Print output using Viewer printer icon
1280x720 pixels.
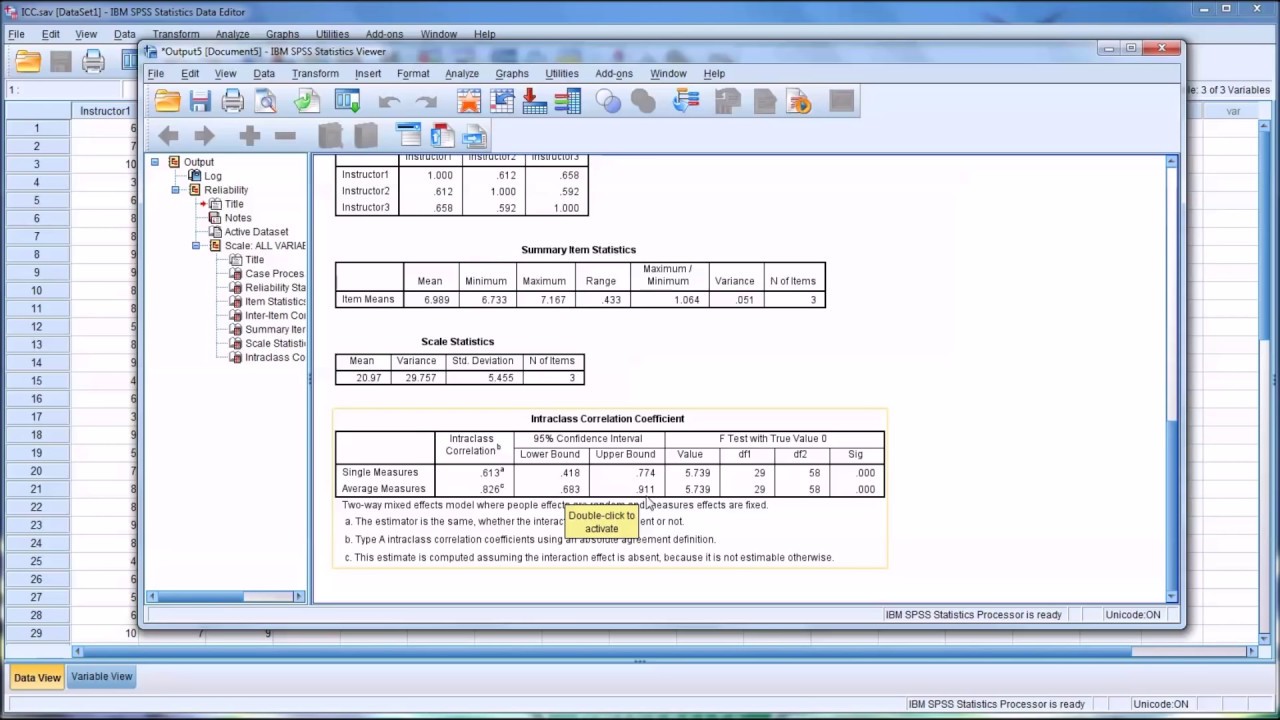(233, 101)
